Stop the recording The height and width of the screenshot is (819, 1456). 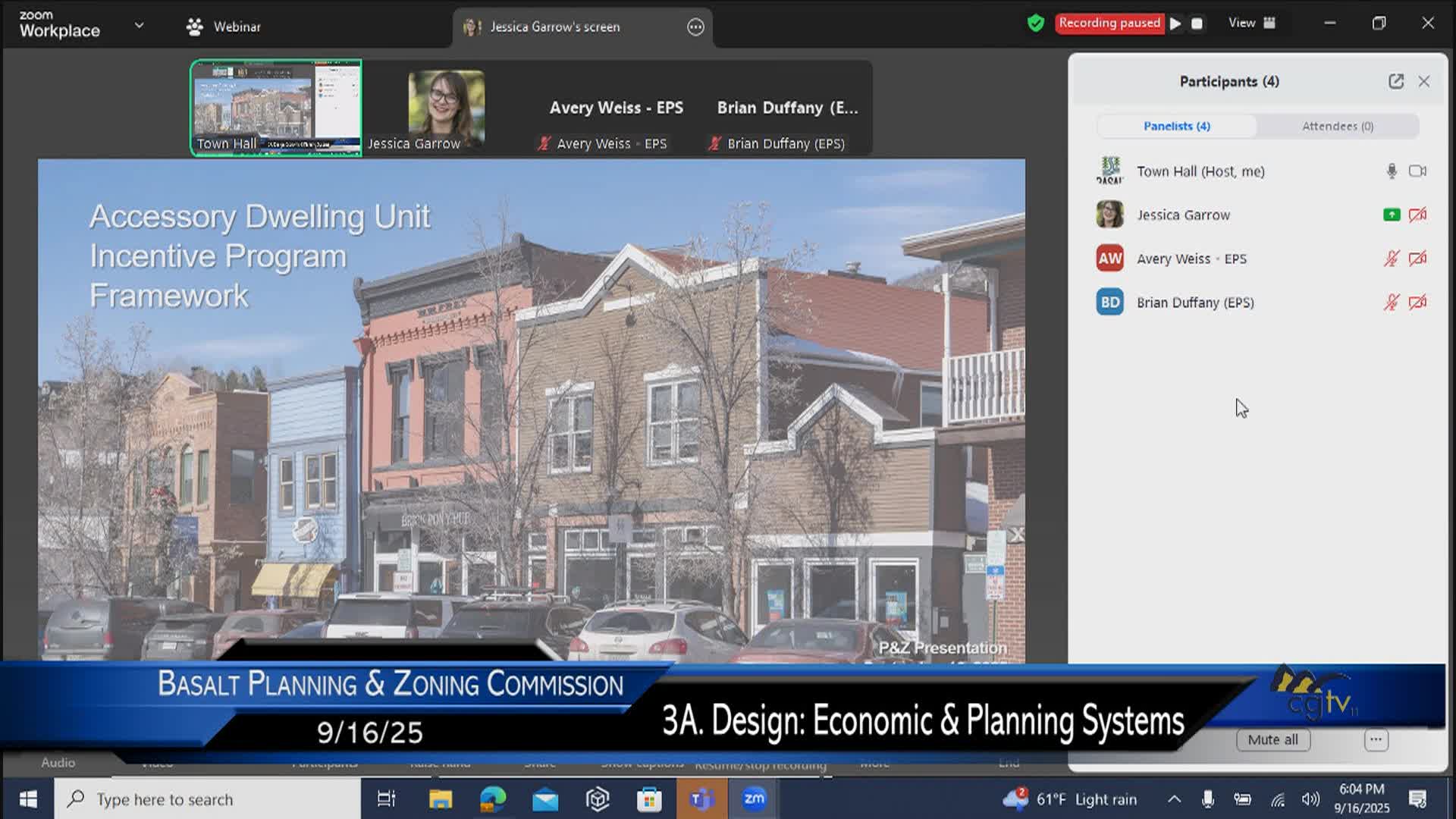click(x=1197, y=24)
